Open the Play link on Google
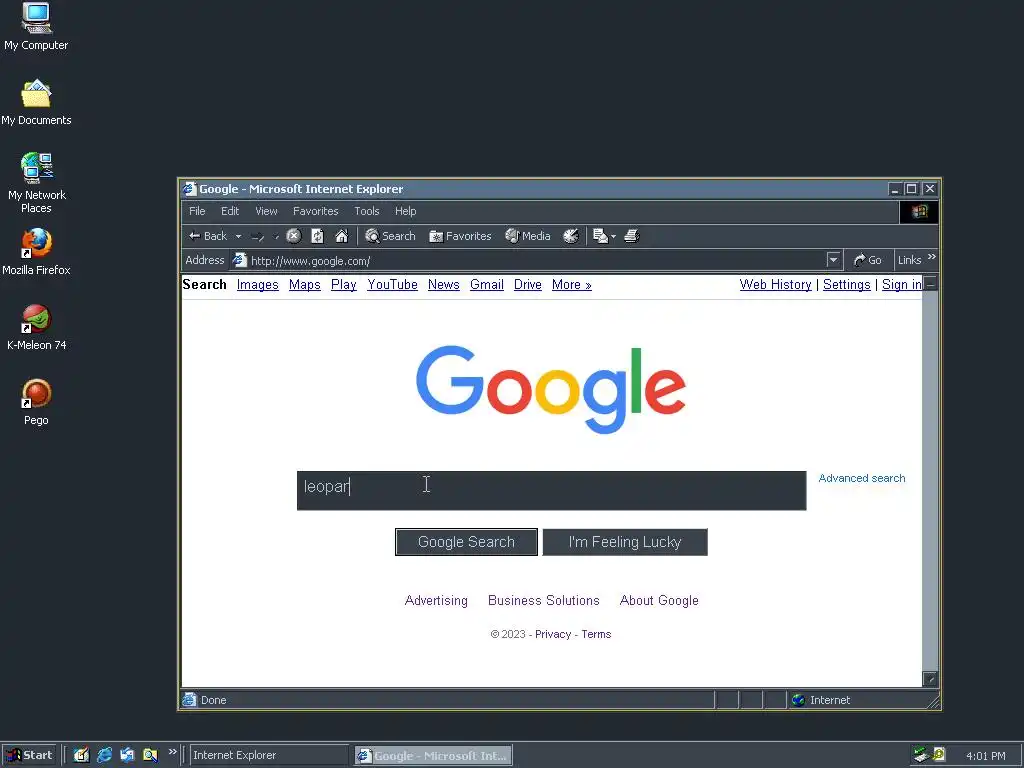 [344, 285]
